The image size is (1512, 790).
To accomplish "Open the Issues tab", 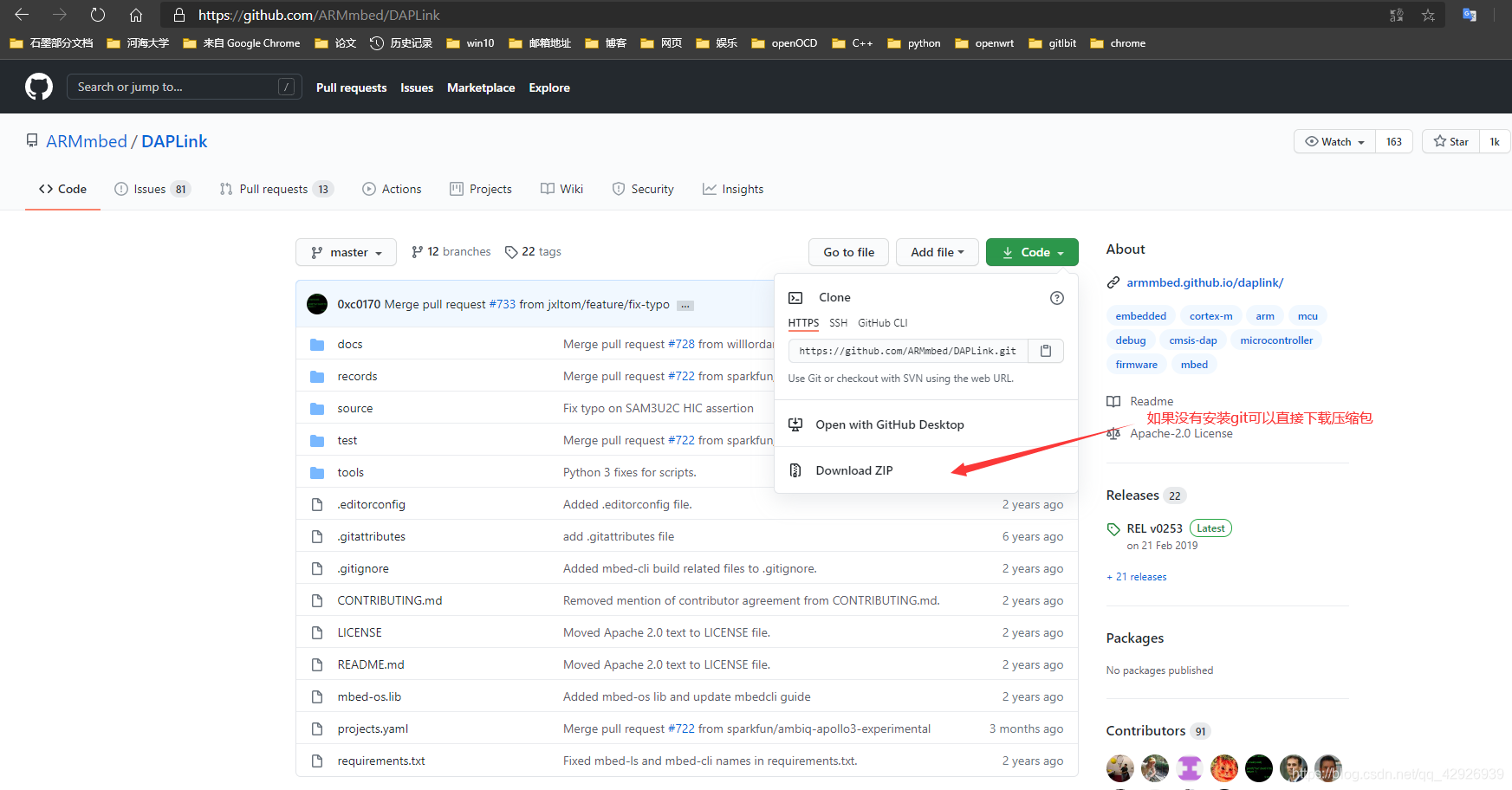I will [152, 189].
